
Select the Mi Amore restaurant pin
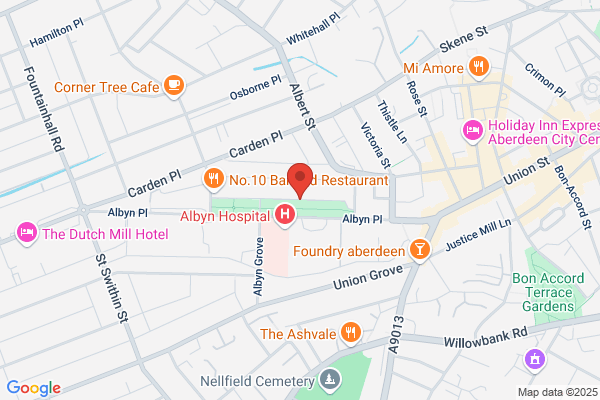click(x=479, y=67)
